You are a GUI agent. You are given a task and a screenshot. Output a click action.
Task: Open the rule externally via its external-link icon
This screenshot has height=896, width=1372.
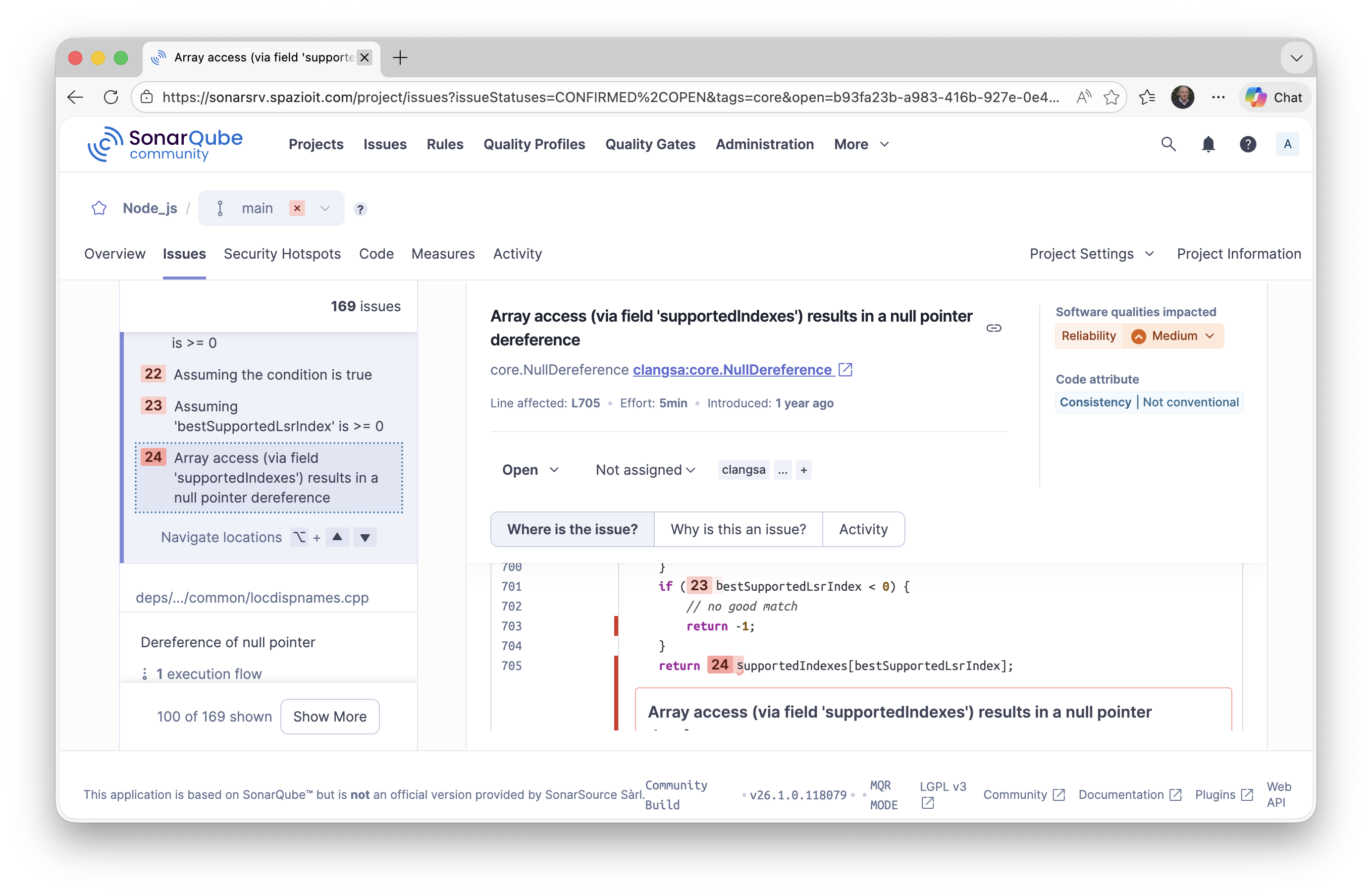click(844, 369)
